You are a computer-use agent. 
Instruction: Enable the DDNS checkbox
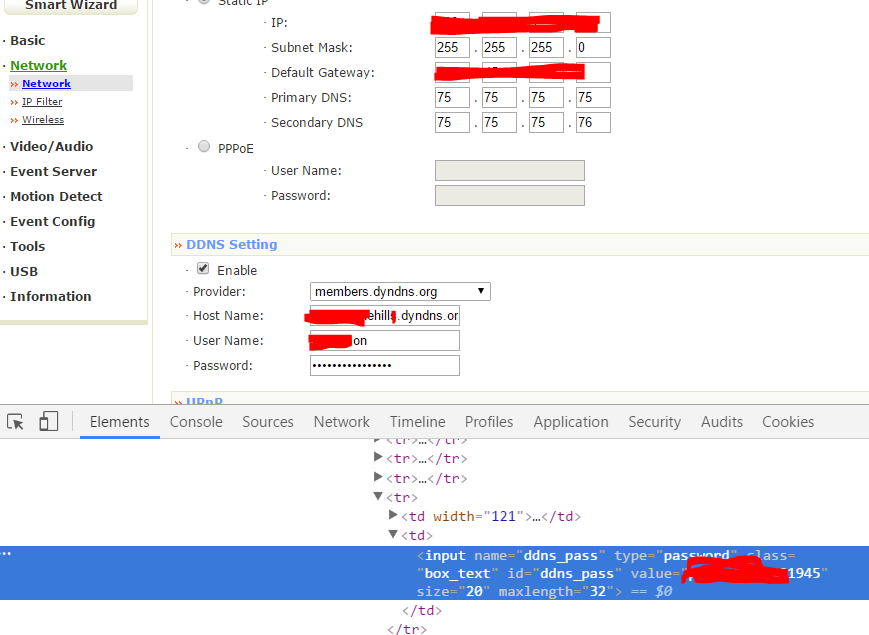click(203, 270)
